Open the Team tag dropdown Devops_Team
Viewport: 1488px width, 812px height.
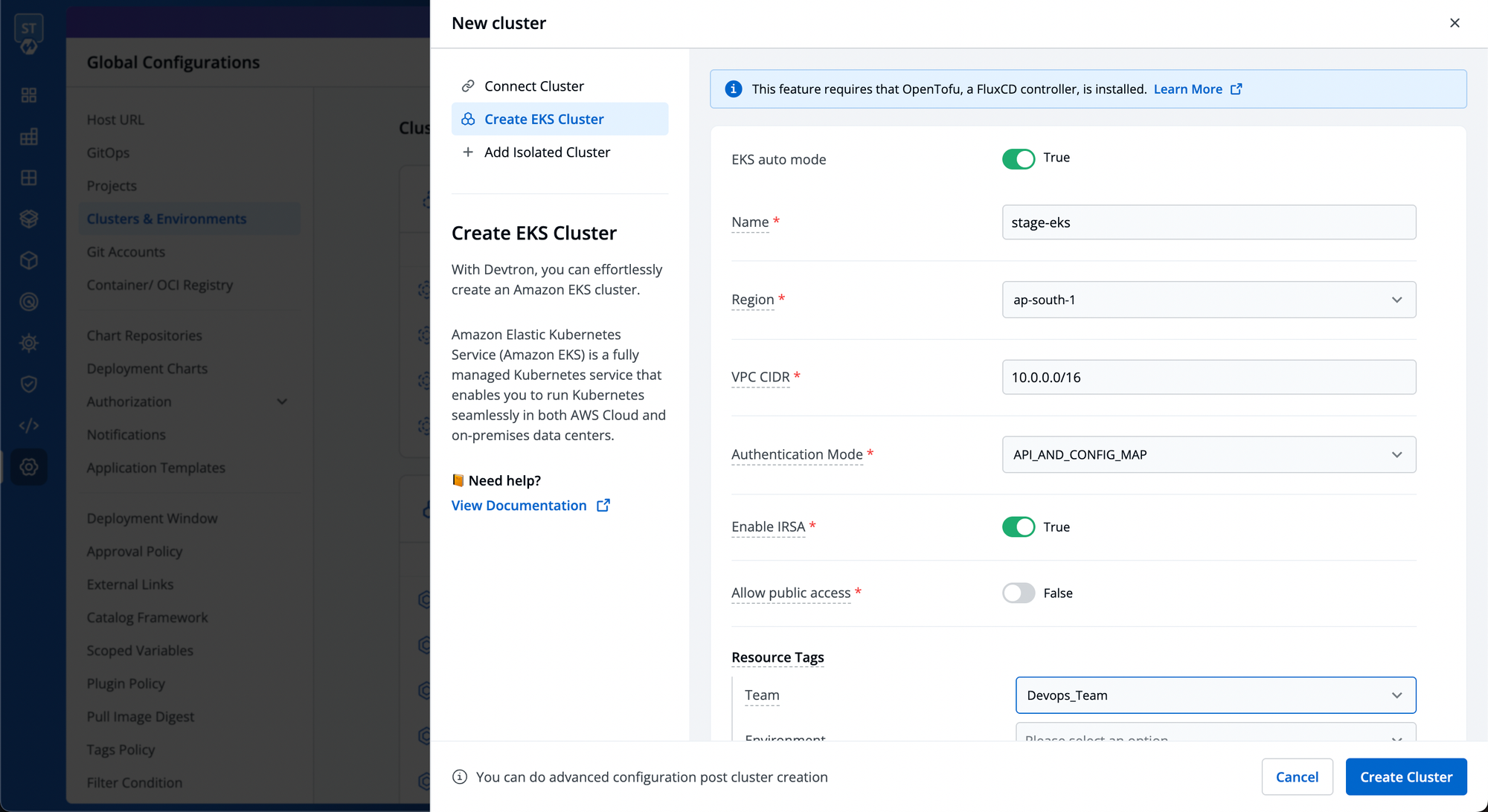pos(1216,695)
